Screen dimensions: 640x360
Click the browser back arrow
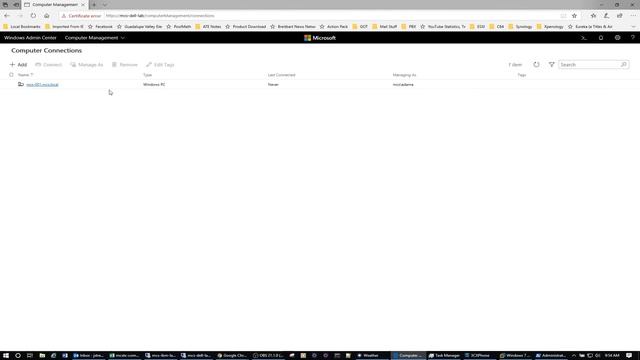coord(7,16)
